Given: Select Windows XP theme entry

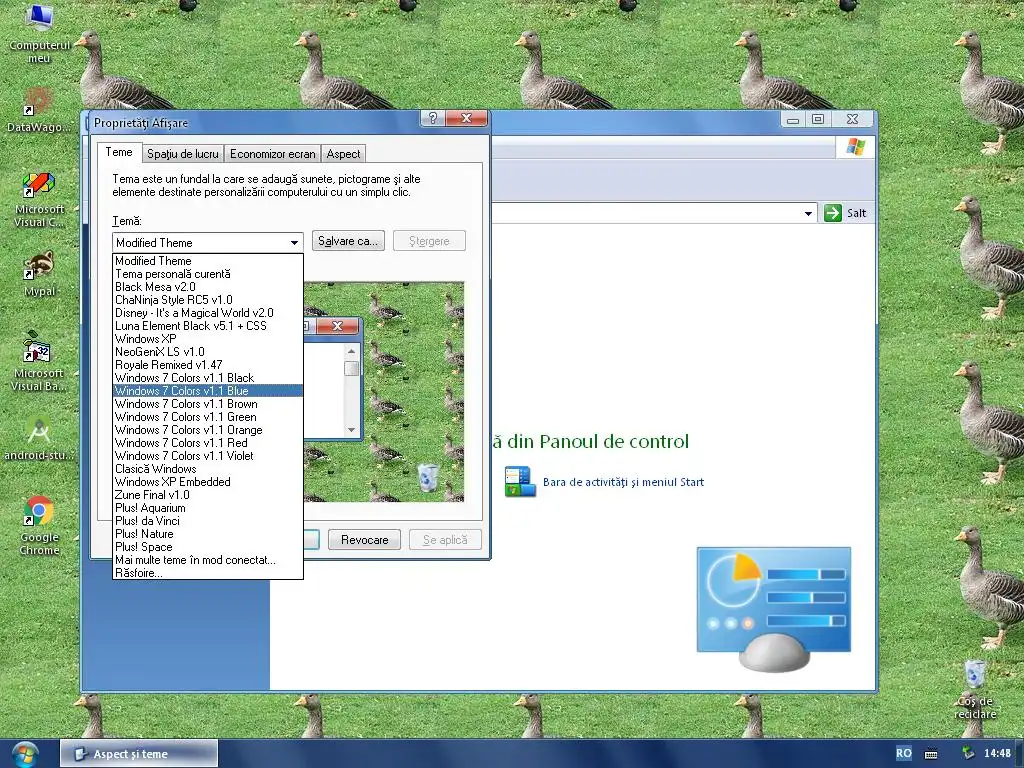Looking at the screenshot, I should tap(208, 339).
